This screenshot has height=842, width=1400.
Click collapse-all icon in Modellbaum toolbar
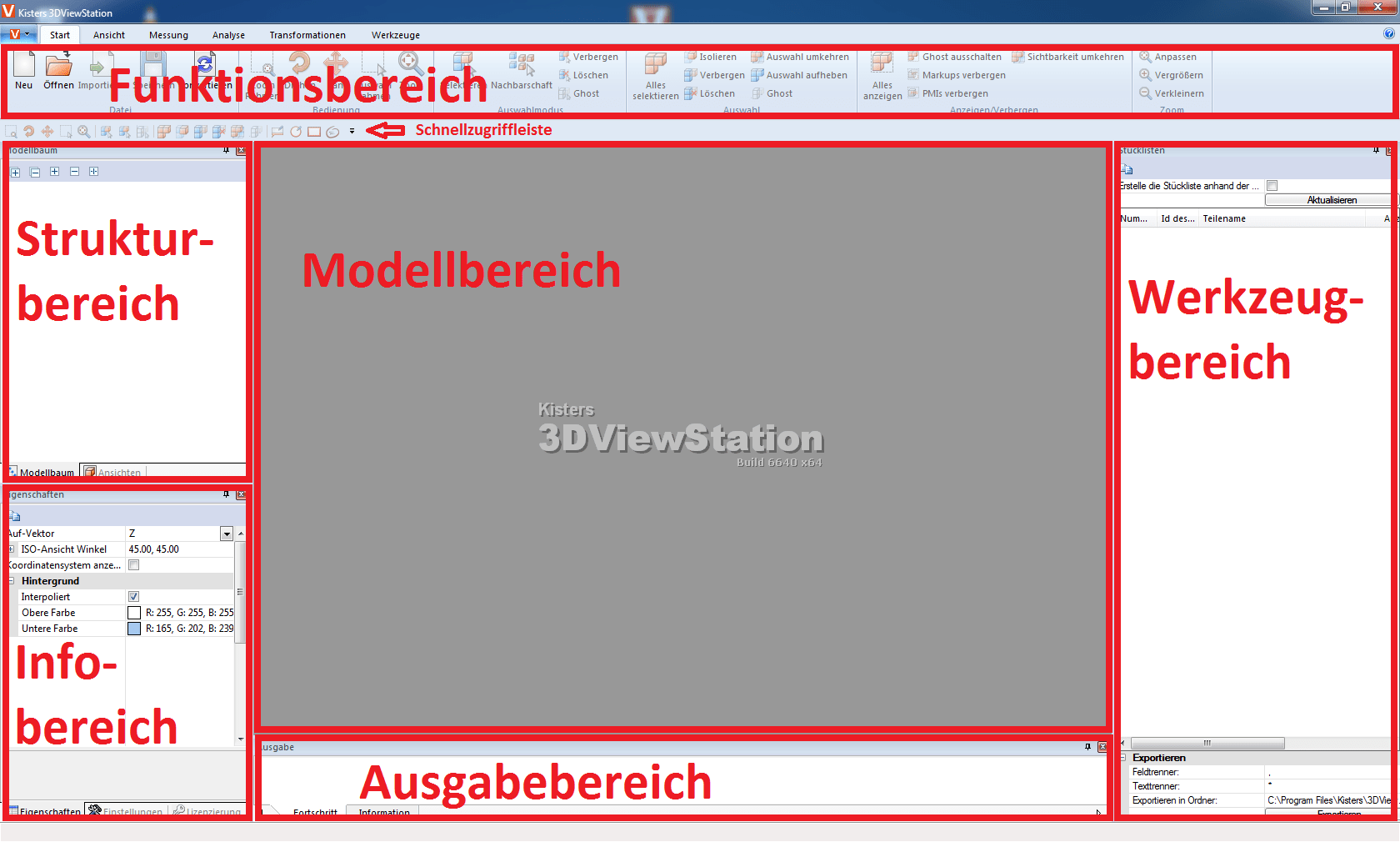point(35,173)
